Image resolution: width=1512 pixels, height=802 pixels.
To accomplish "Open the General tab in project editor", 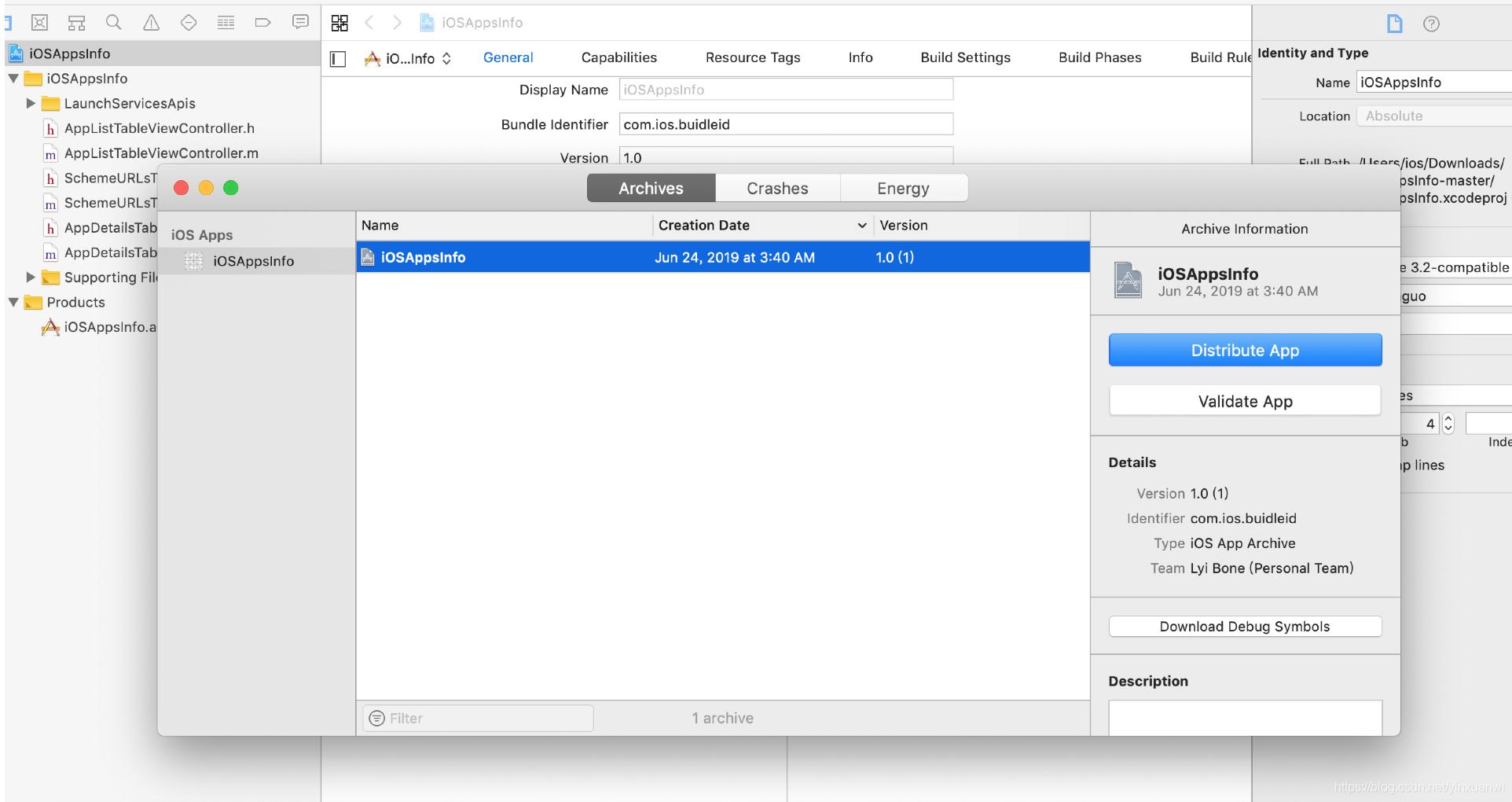I will click(x=508, y=57).
